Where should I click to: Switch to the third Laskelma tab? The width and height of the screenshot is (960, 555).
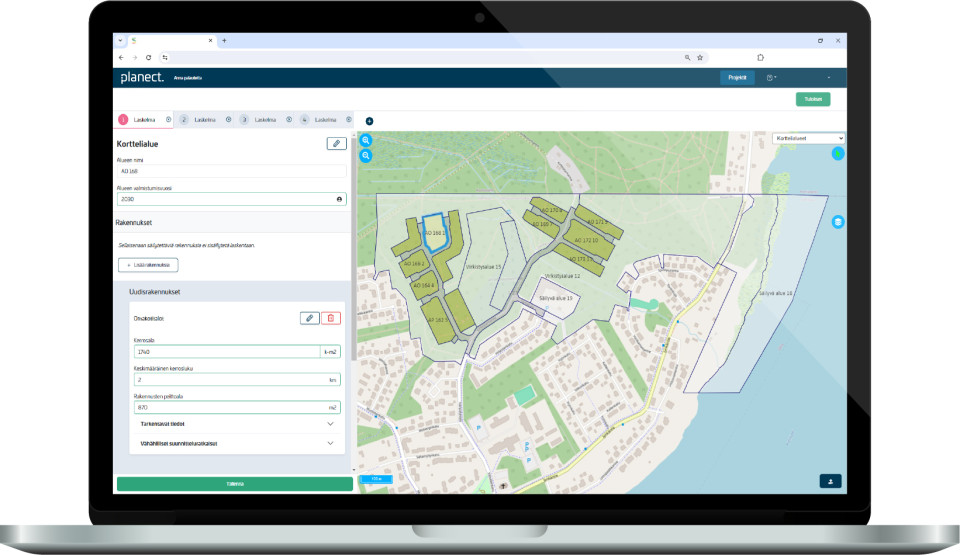[x=265, y=119]
